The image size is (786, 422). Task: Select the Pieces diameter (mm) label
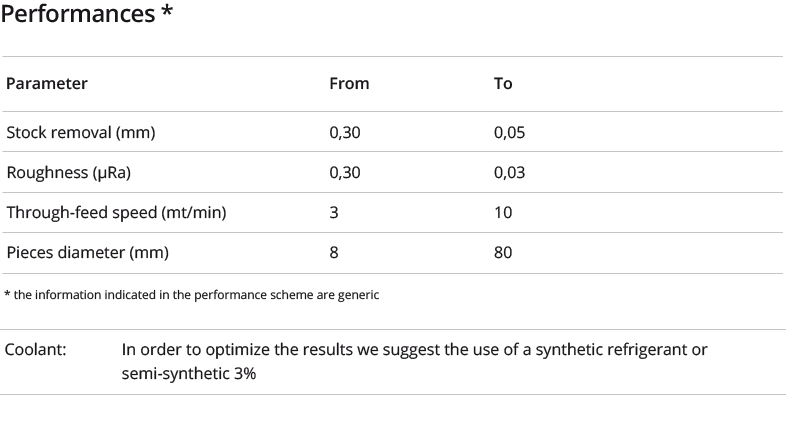(87, 252)
